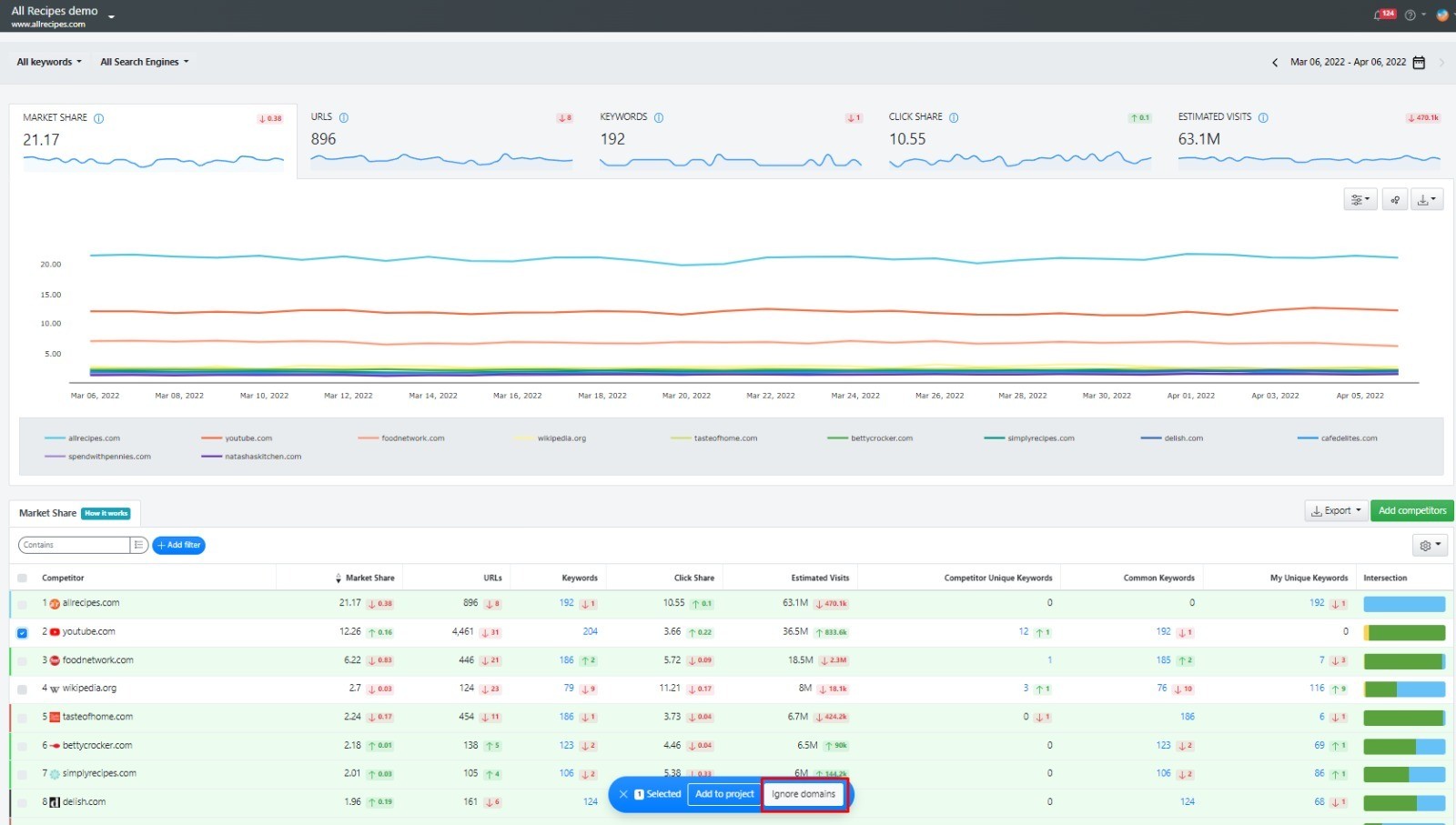Check the simplyrecipes.com row checkbox
Viewport: 1456px width, 825px height.
pyautogui.click(x=22, y=774)
